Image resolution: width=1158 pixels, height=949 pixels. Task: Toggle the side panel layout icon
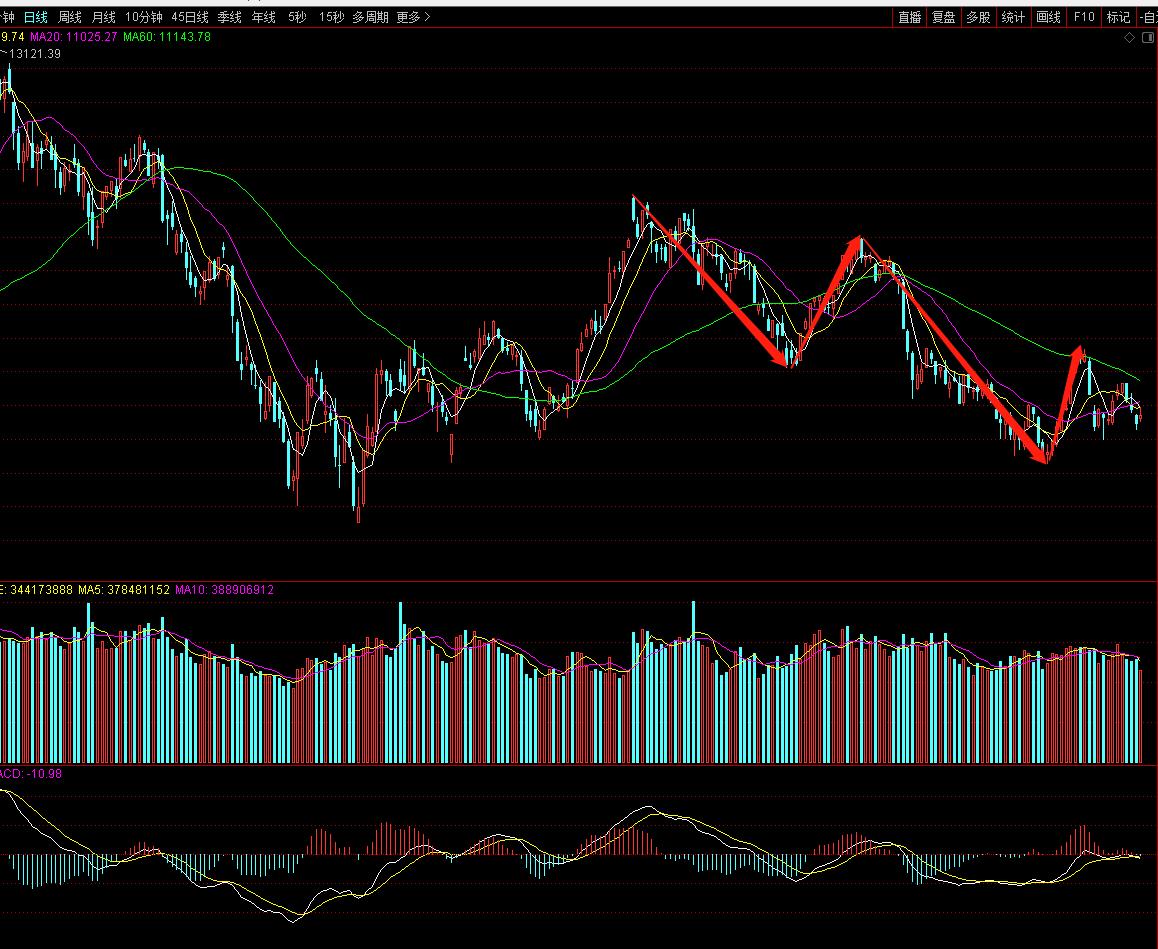coord(1148,38)
